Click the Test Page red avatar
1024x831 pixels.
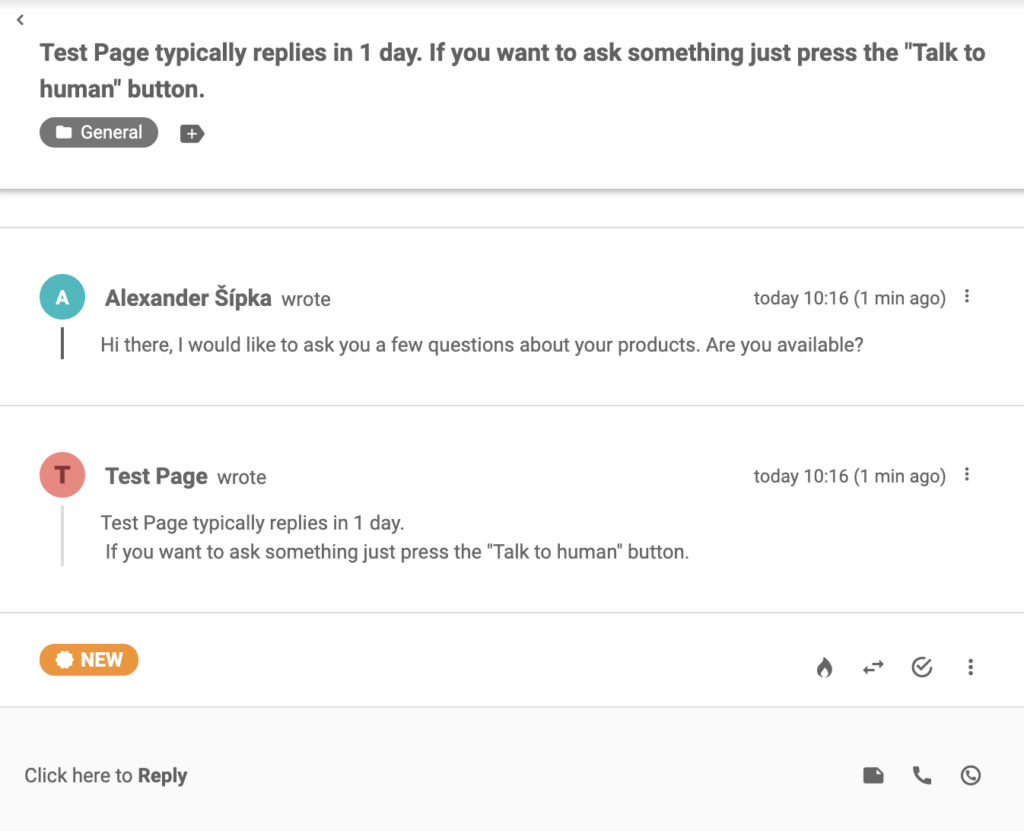point(62,475)
